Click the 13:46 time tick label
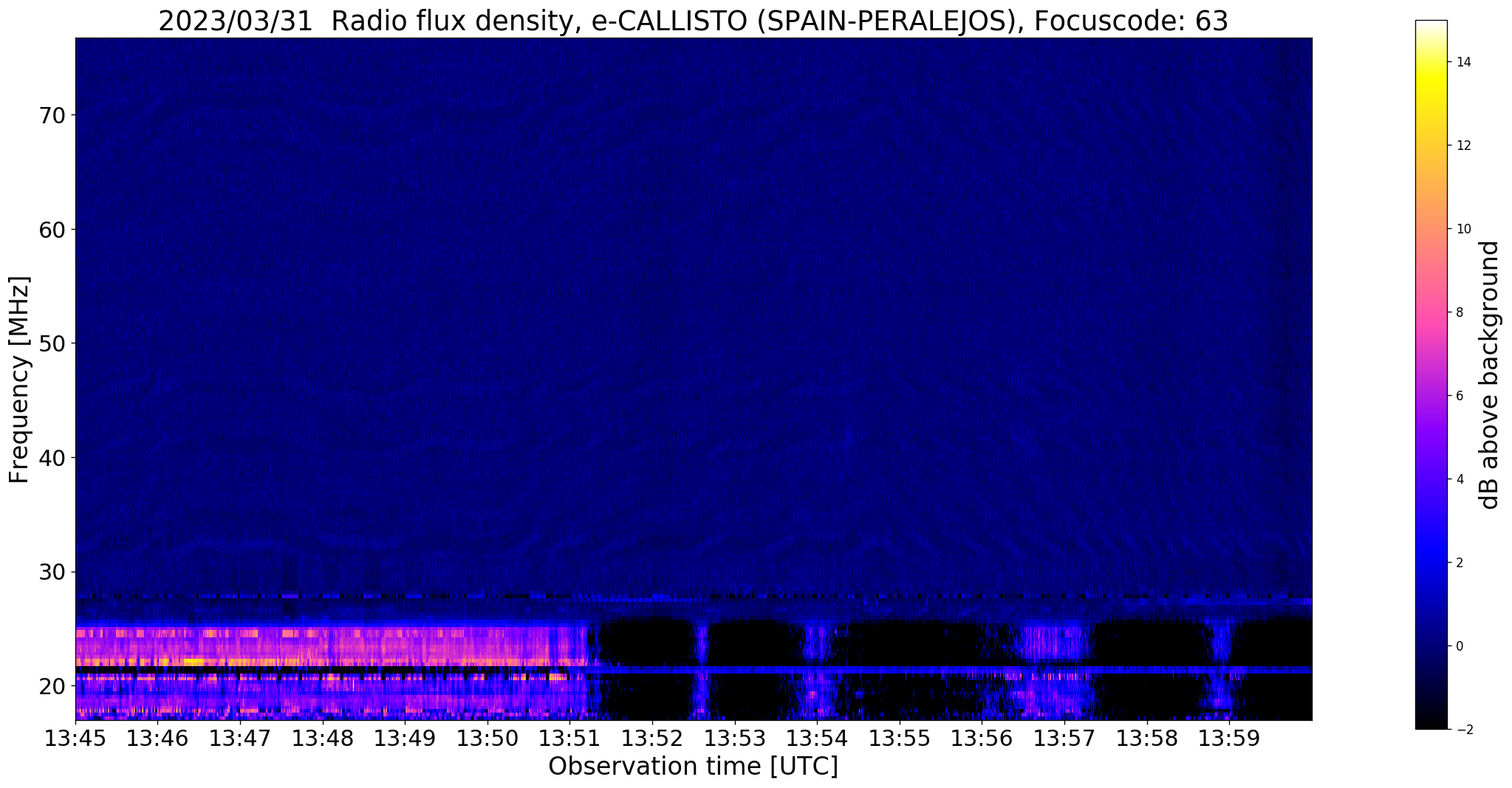This screenshot has height=788, width=1512. tap(157, 739)
